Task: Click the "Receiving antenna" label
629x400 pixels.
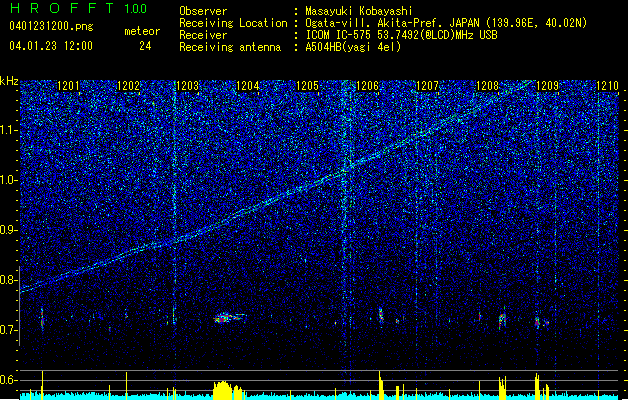Action: click(230, 47)
